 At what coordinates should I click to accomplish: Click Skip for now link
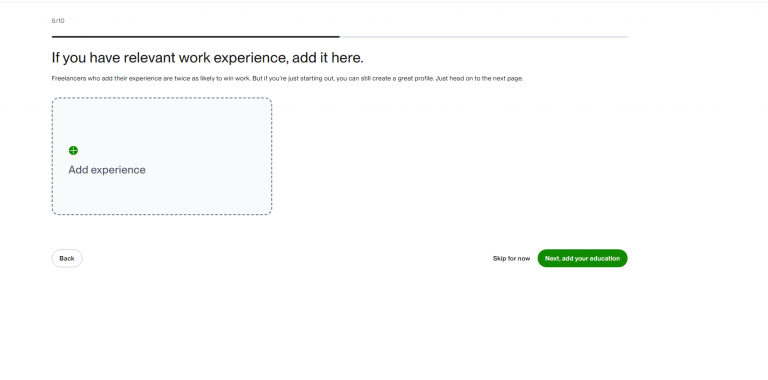(x=511, y=259)
